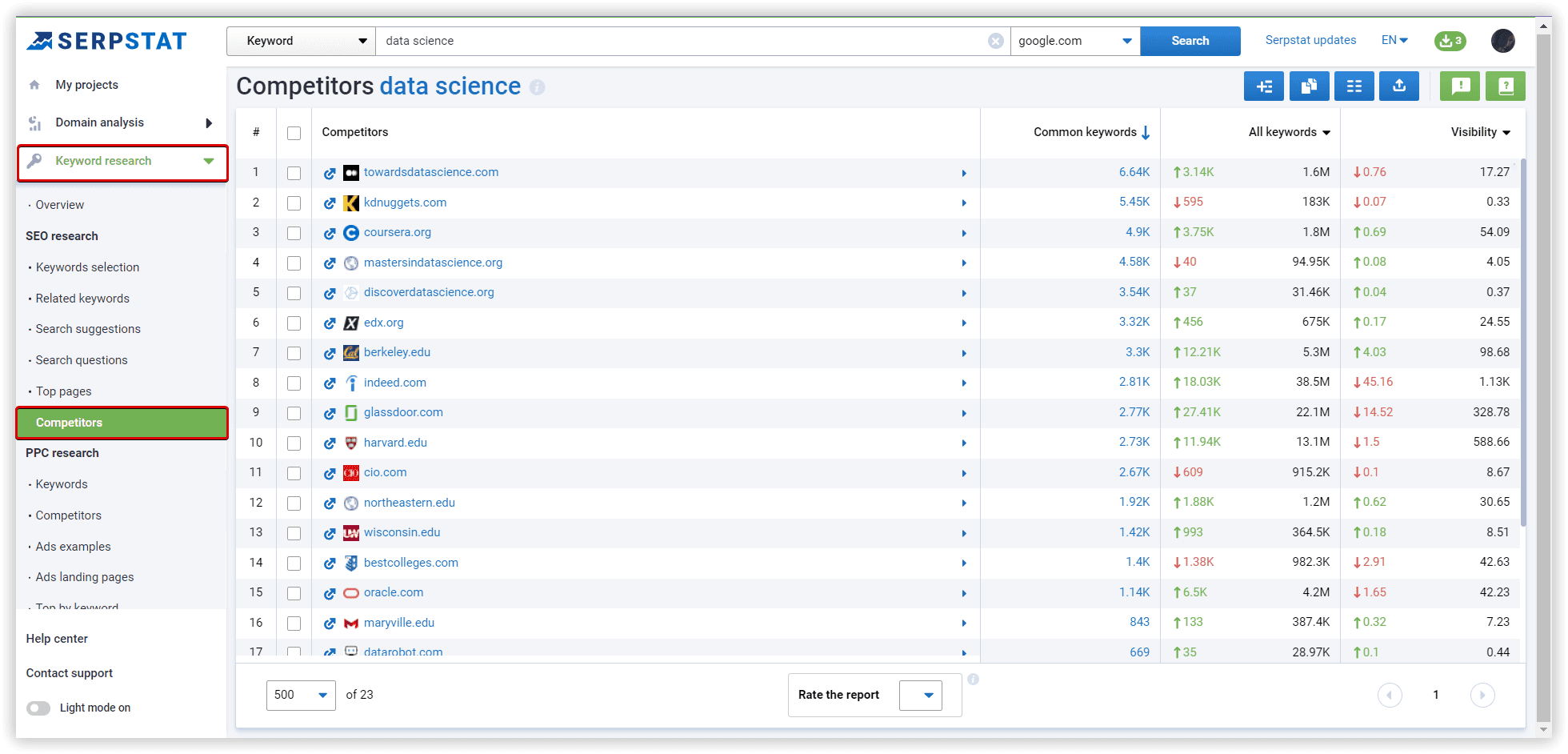
Task: Open the feedback icon with exclamation bubble
Action: click(1459, 86)
